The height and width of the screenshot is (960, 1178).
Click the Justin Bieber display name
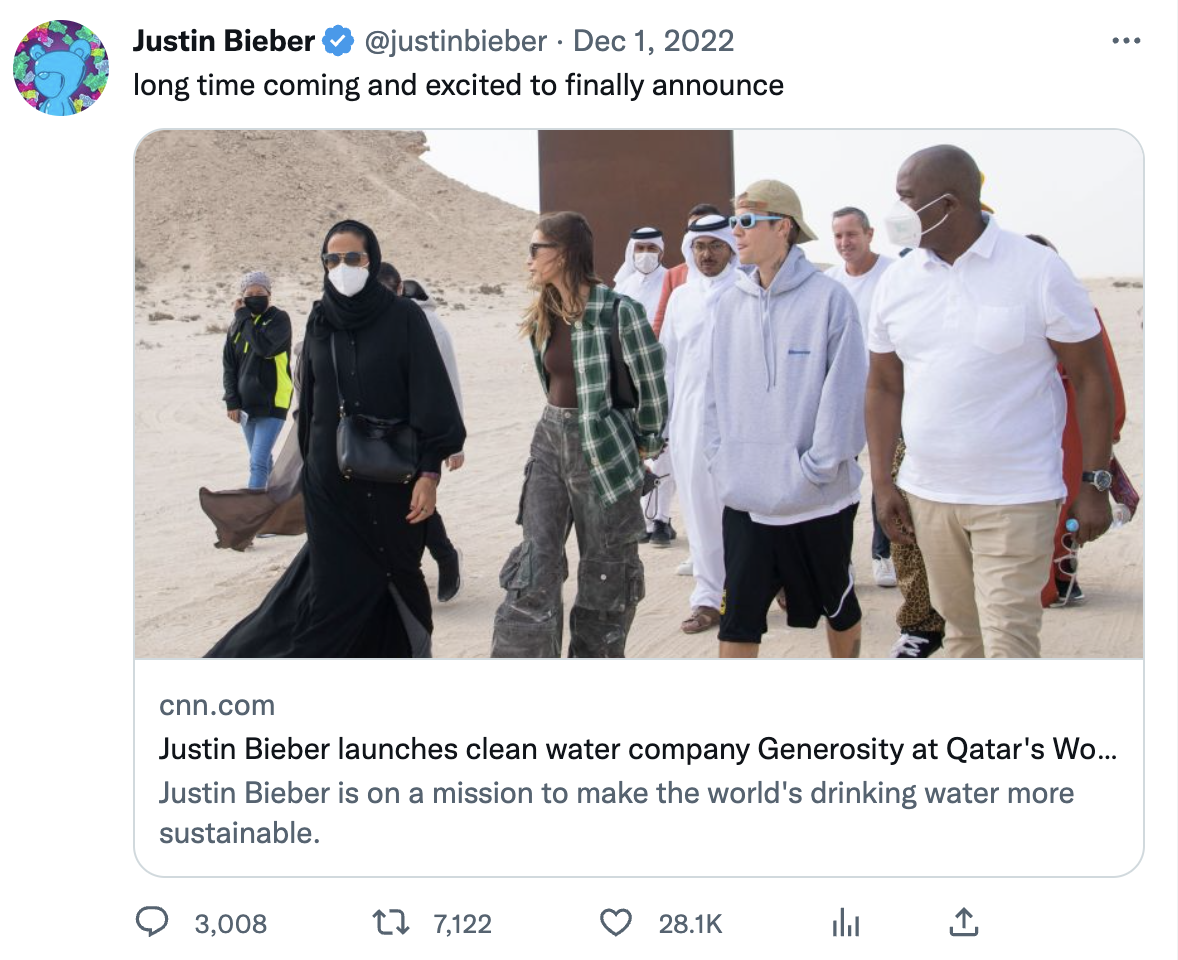[x=224, y=41]
